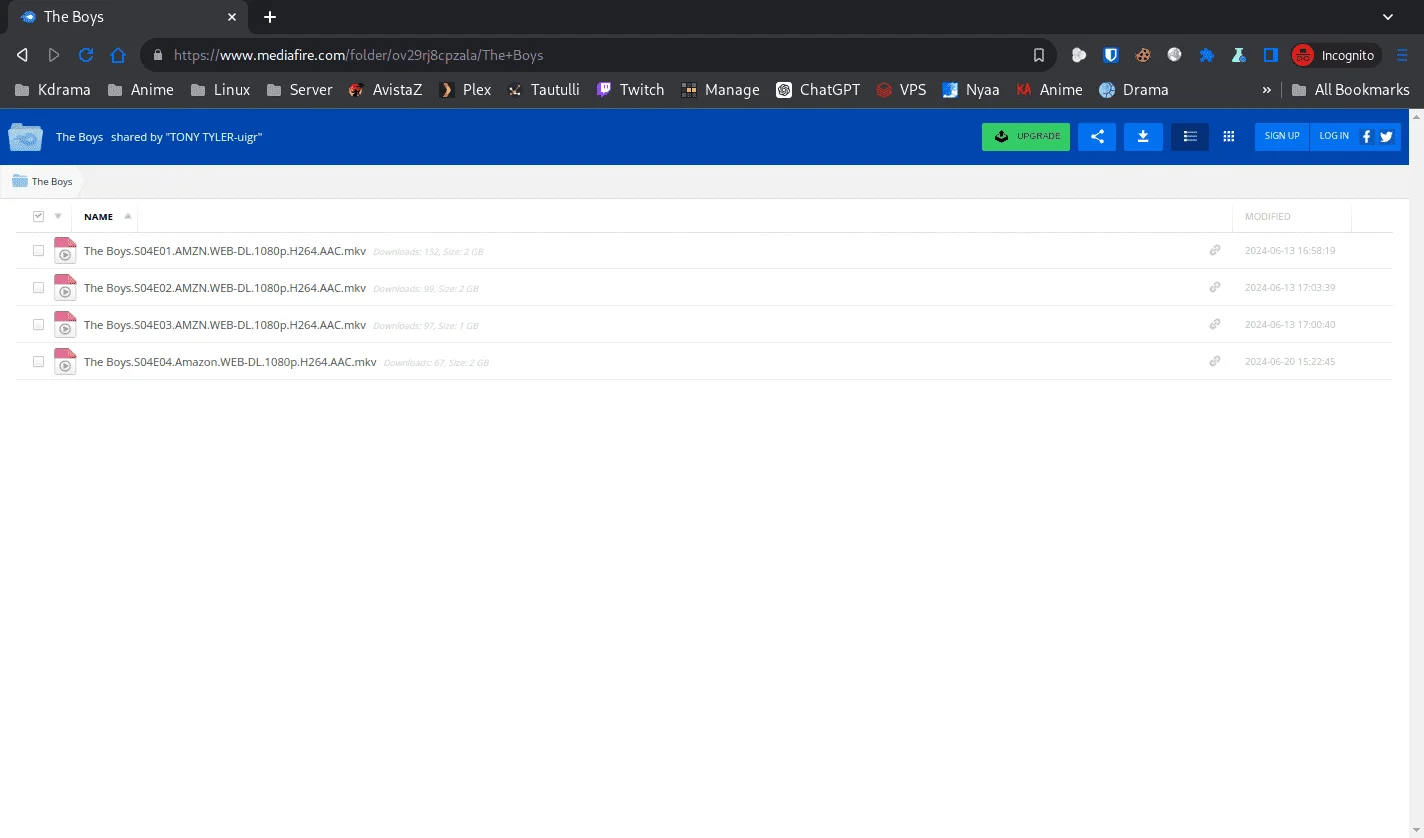Click the address bar URL field
The width and height of the screenshot is (1424, 838).
click(598, 55)
